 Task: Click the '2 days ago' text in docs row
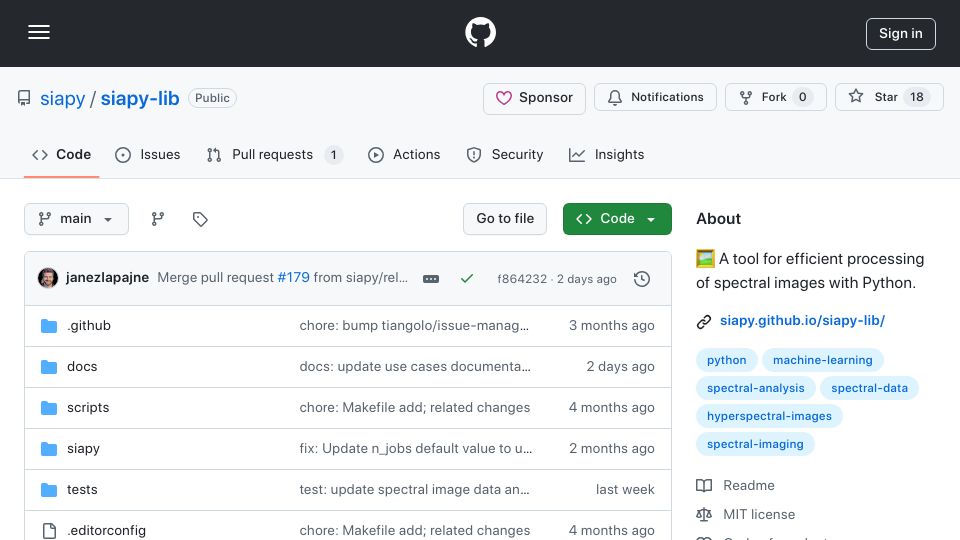tap(620, 367)
